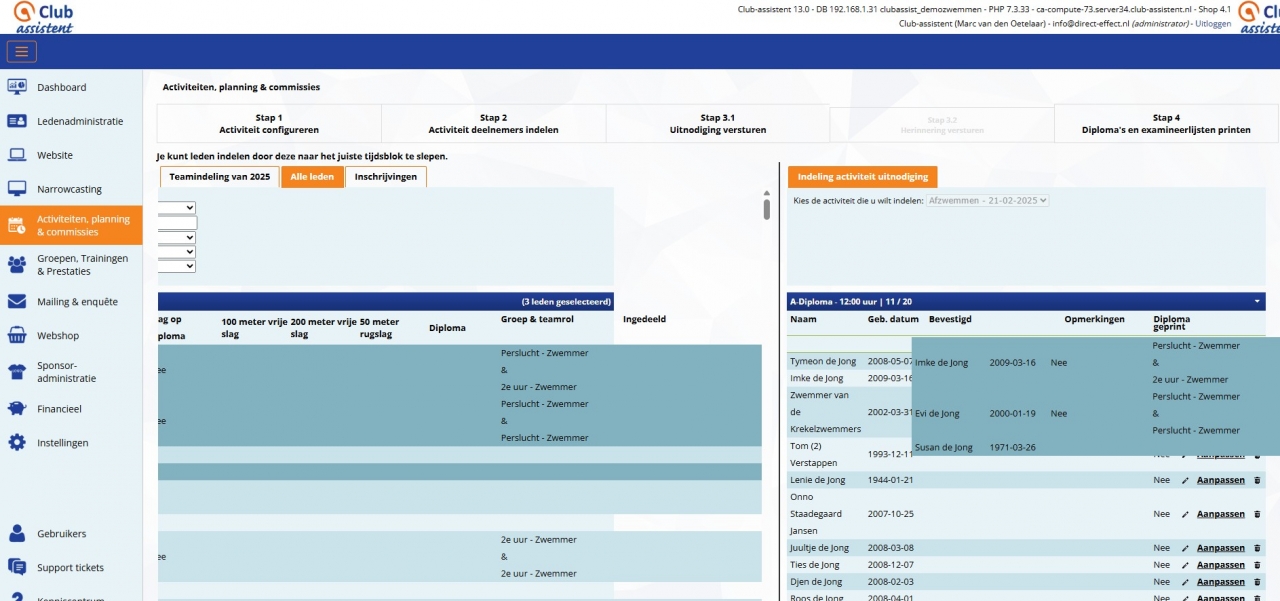Image resolution: width=1280 pixels, height=601 pixels.
Task: Click the Uitloggen link
Action: pyautogui.click(x=1213, y=23)
